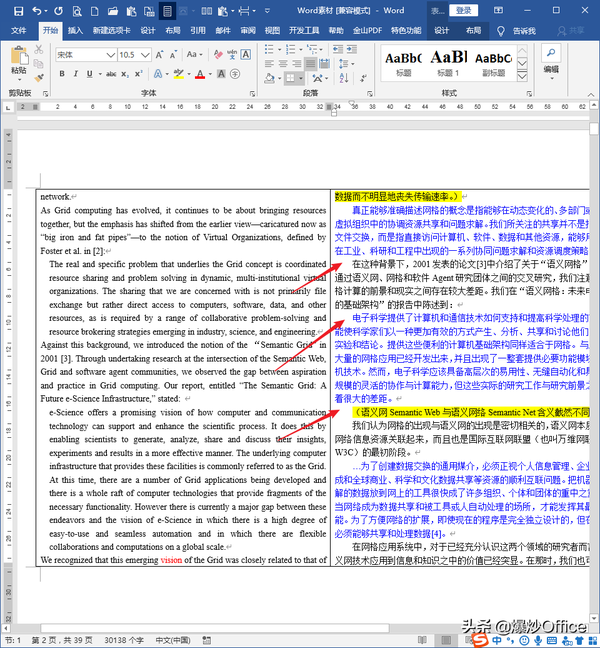Image resolution: width=600 pixels, height=648 pixels.
Task: Open the font name dropdown (宋体)
Action: (110, 55)
